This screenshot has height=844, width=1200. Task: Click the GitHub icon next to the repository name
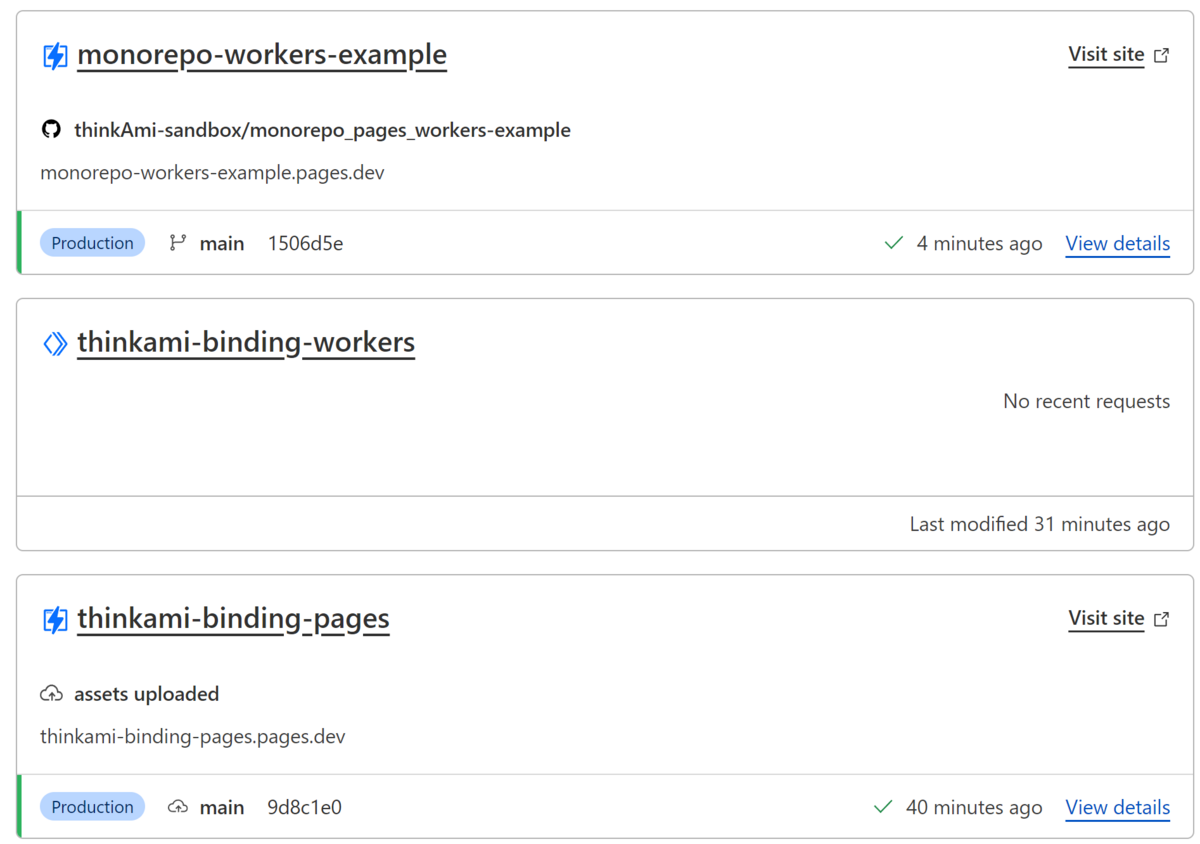[x=52, y=129]
